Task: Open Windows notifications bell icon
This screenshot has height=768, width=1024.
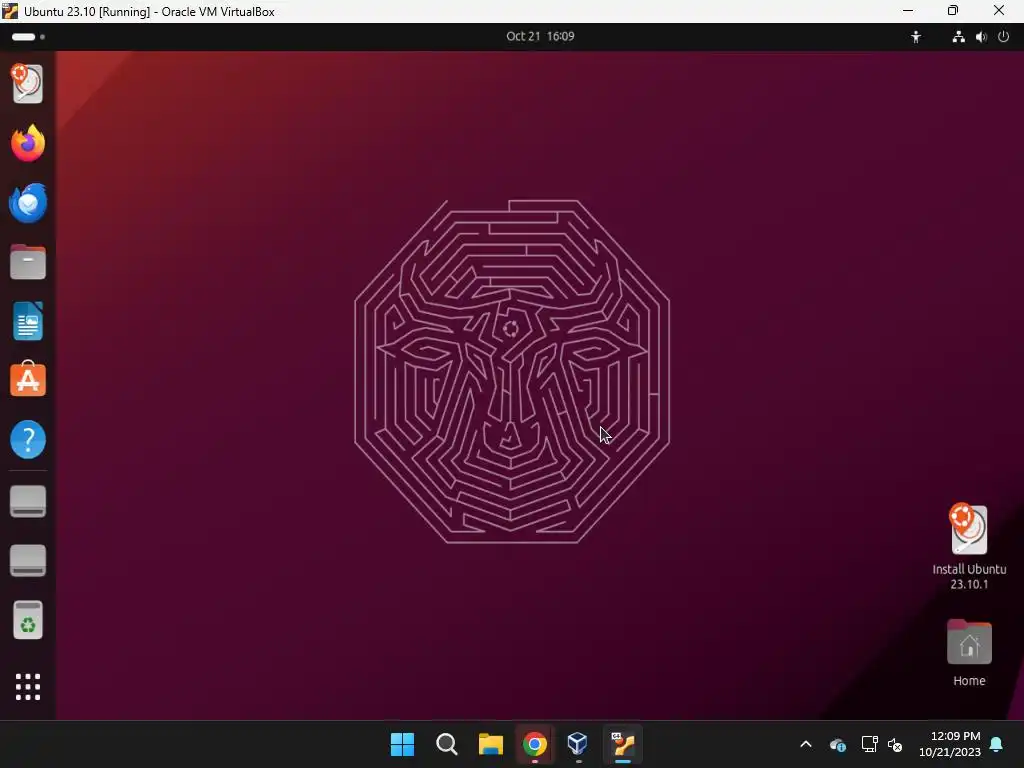Action: tap(997, 744)
